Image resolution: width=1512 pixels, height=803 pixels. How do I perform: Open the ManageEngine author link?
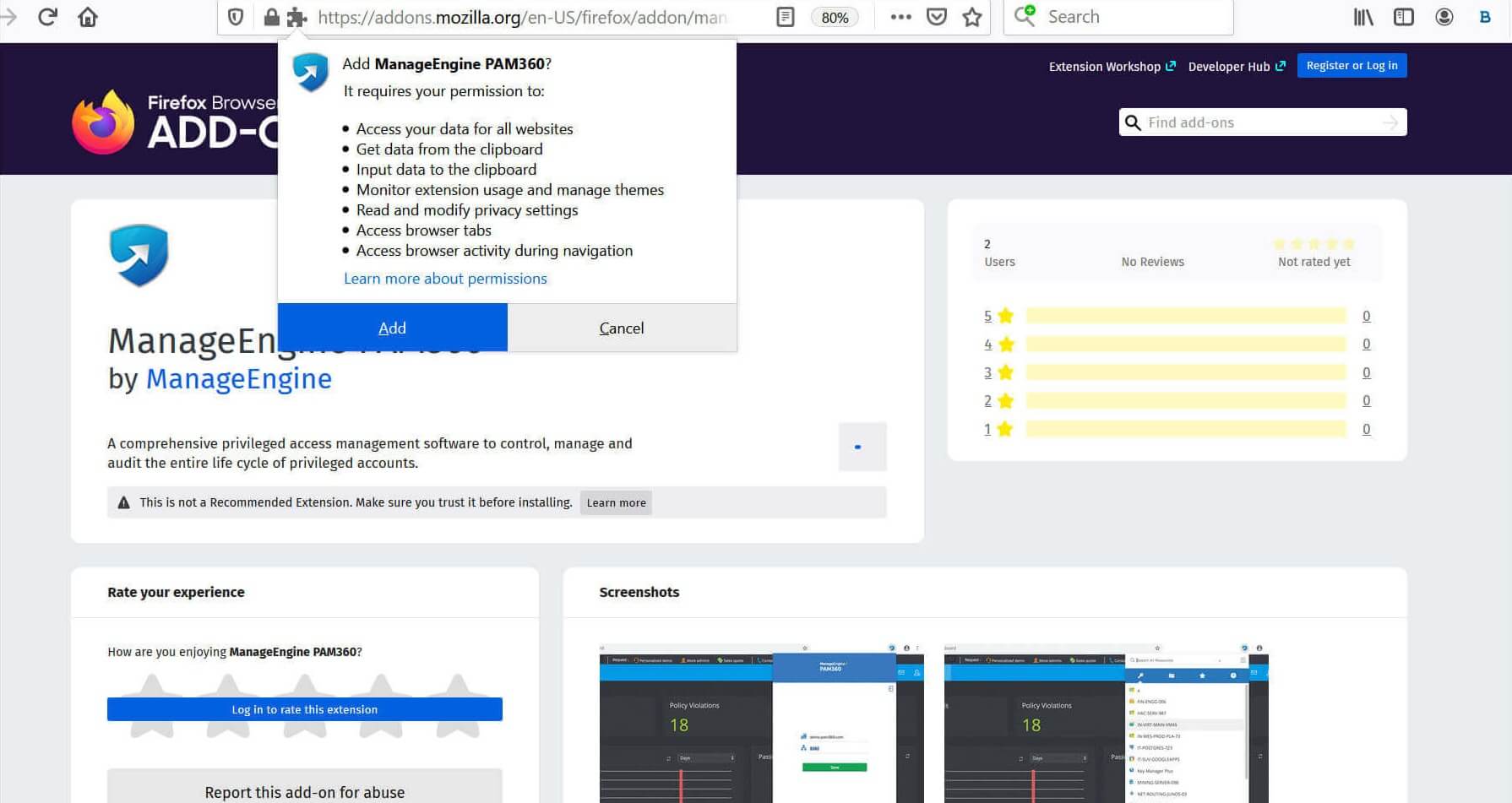[x=239, y=379]
